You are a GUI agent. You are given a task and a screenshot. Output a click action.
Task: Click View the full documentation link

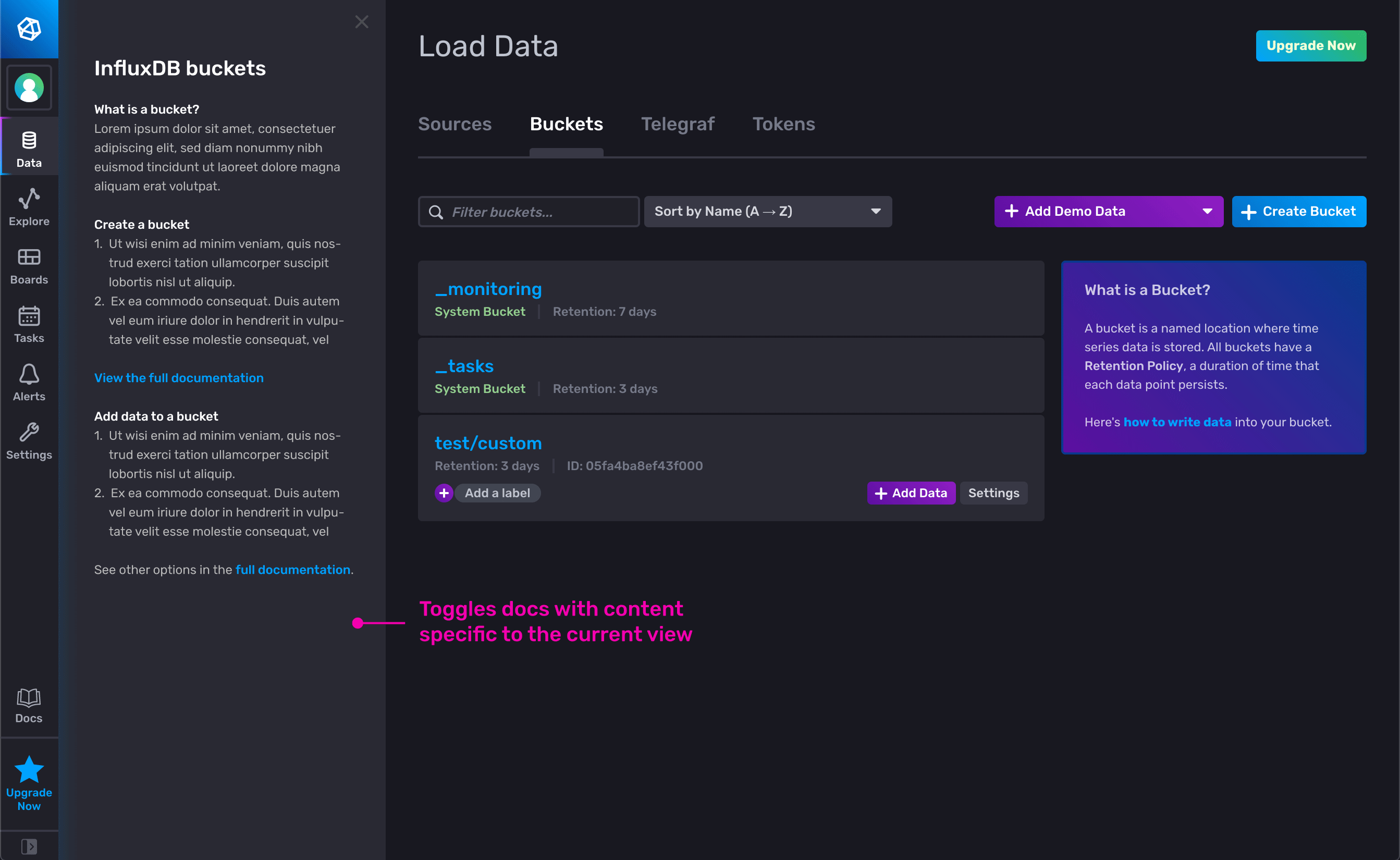pyautogui.click(x=179, y=378)
